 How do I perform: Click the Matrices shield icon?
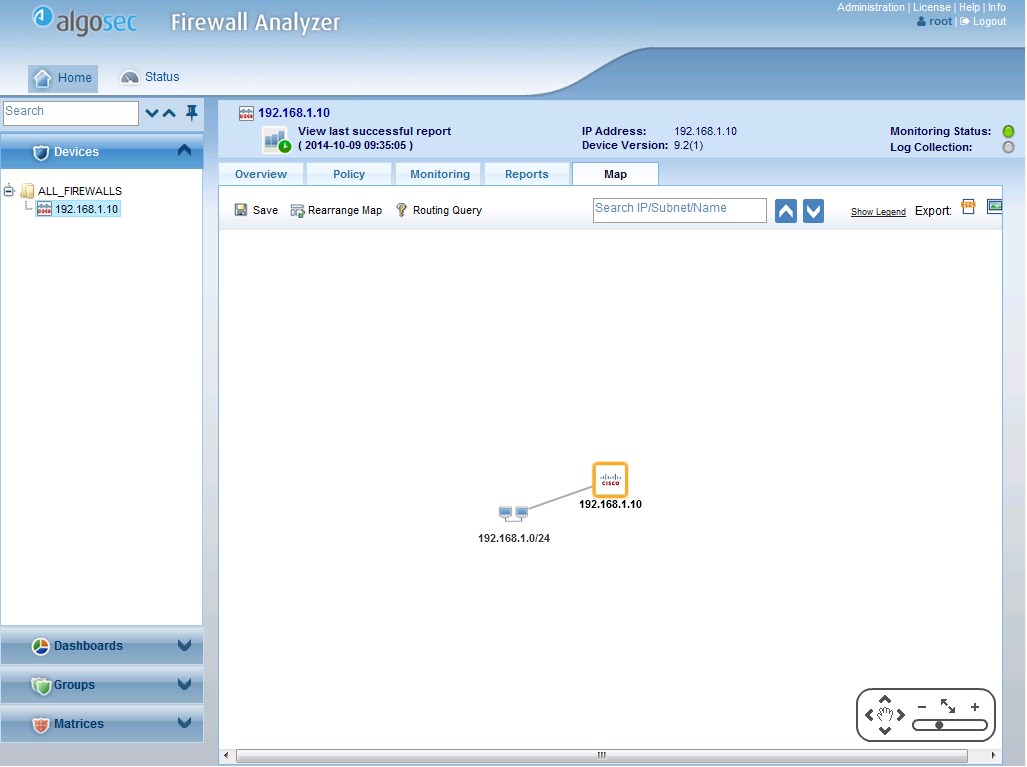click(x=41, y=724)
